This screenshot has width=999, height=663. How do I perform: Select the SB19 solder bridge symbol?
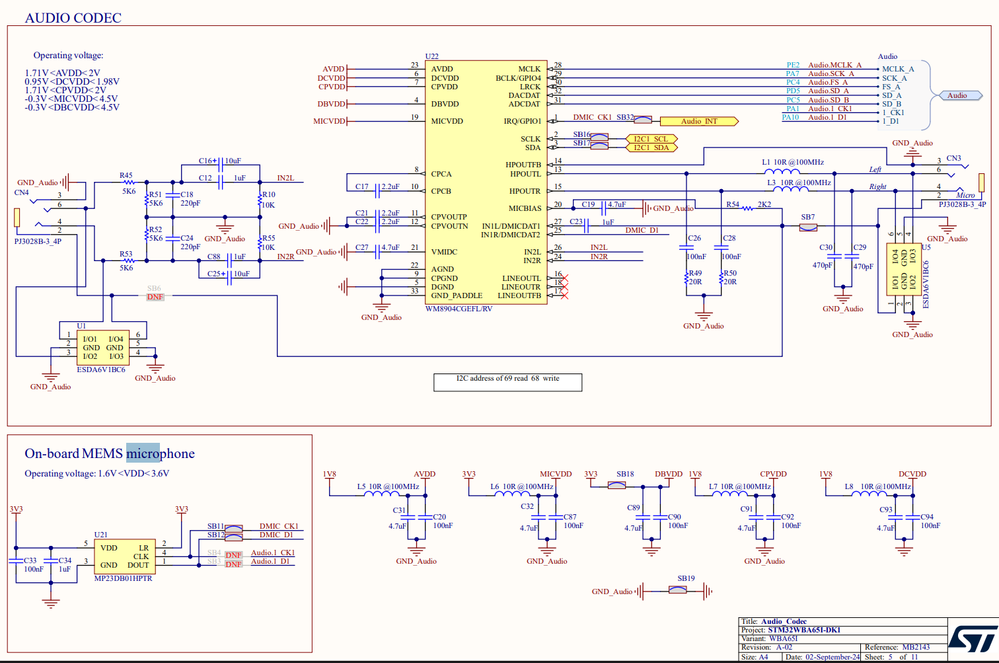pos(677,590)
